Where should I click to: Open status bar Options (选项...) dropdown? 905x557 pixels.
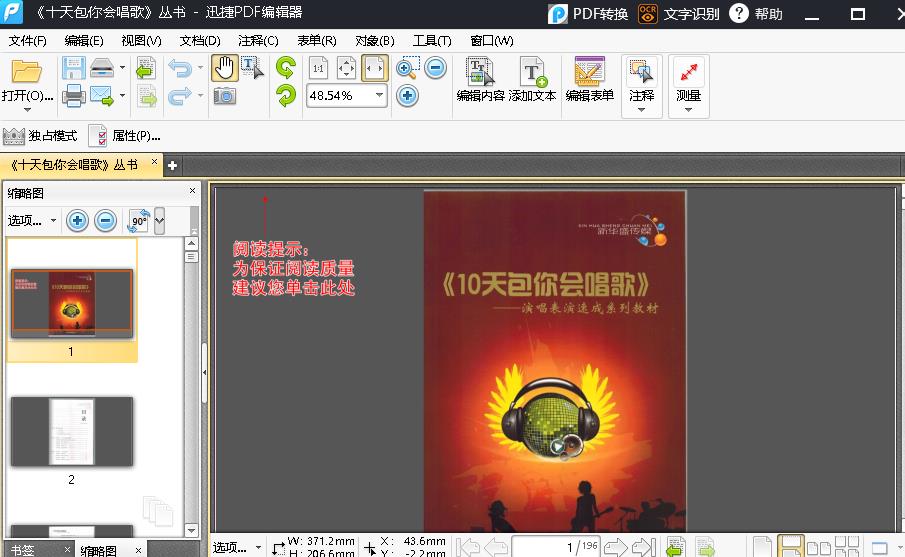pyautogui.click(x=237, y=547)
